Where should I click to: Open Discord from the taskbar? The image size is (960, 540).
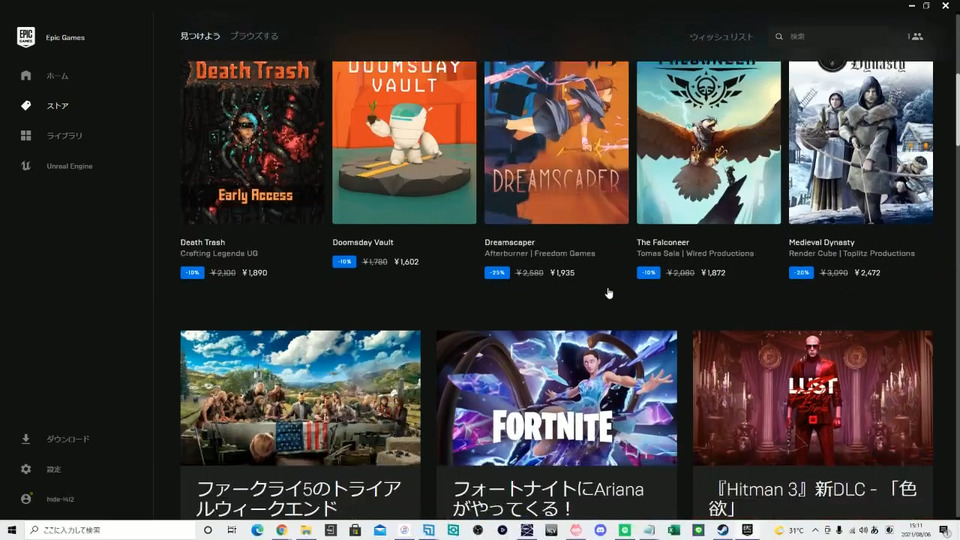[x=600, y=530]
